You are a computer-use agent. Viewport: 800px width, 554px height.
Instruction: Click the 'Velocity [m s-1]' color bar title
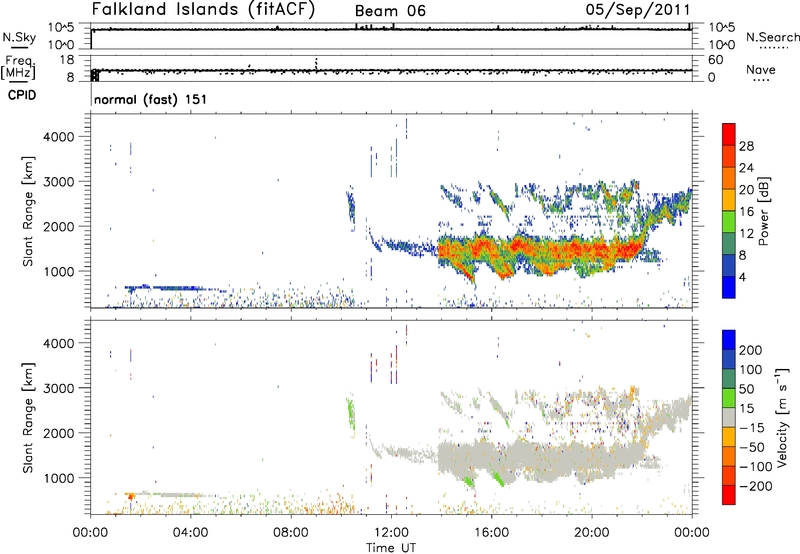coord(782,417)
